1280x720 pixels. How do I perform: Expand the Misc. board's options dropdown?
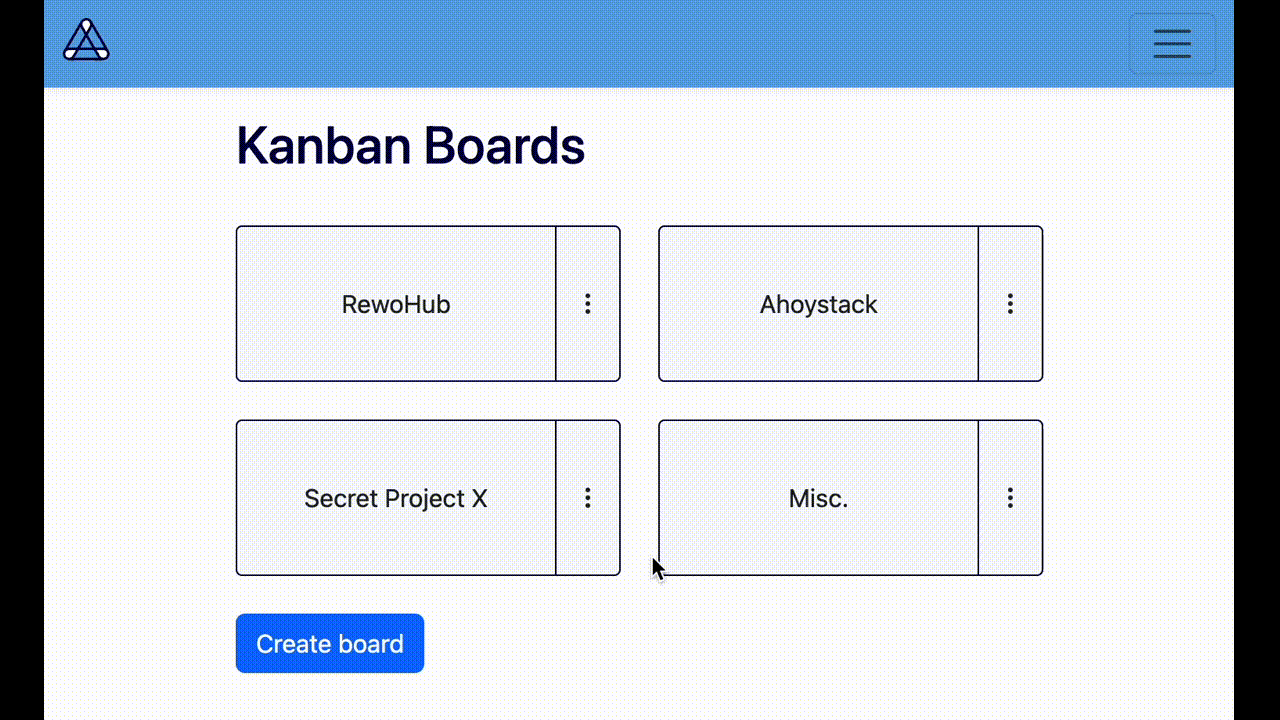pos(1010,498)
